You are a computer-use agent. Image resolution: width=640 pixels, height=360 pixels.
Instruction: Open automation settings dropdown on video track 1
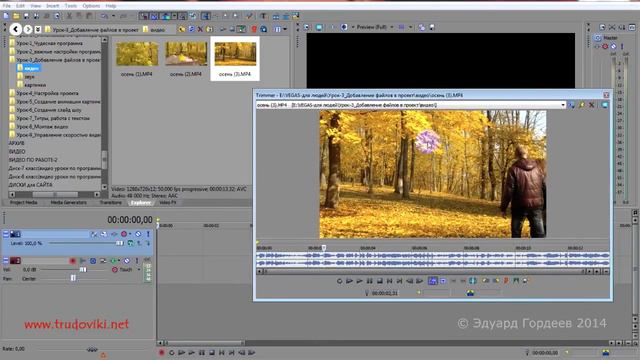tap(130, 234)
